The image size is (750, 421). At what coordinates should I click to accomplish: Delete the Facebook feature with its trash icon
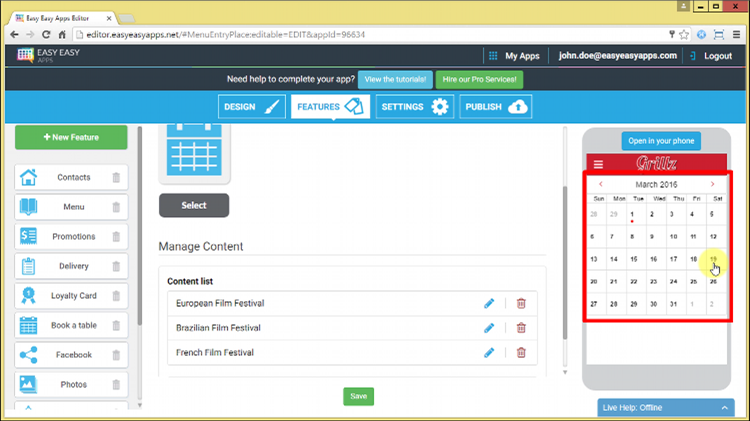pyautogui.click(x=116, y=355)
